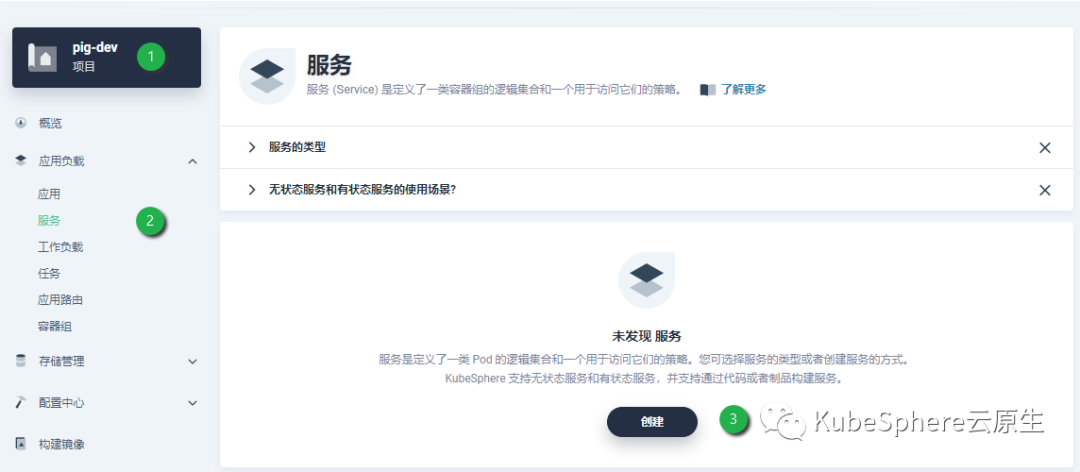Expand the 存储管理 section chevron
1080x472 pixels.
coord(192,361)
